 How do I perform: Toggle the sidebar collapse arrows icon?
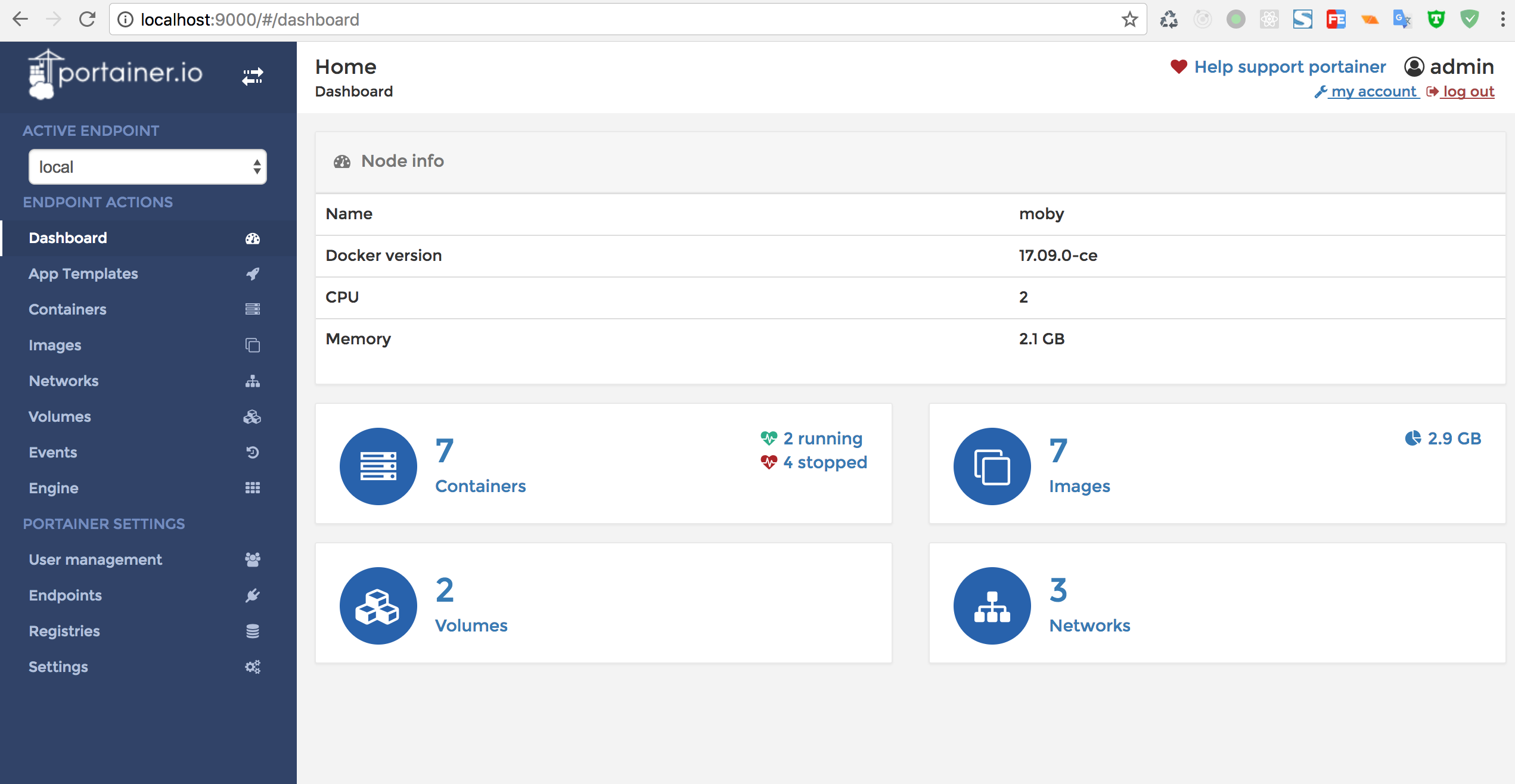pos(252,76)
